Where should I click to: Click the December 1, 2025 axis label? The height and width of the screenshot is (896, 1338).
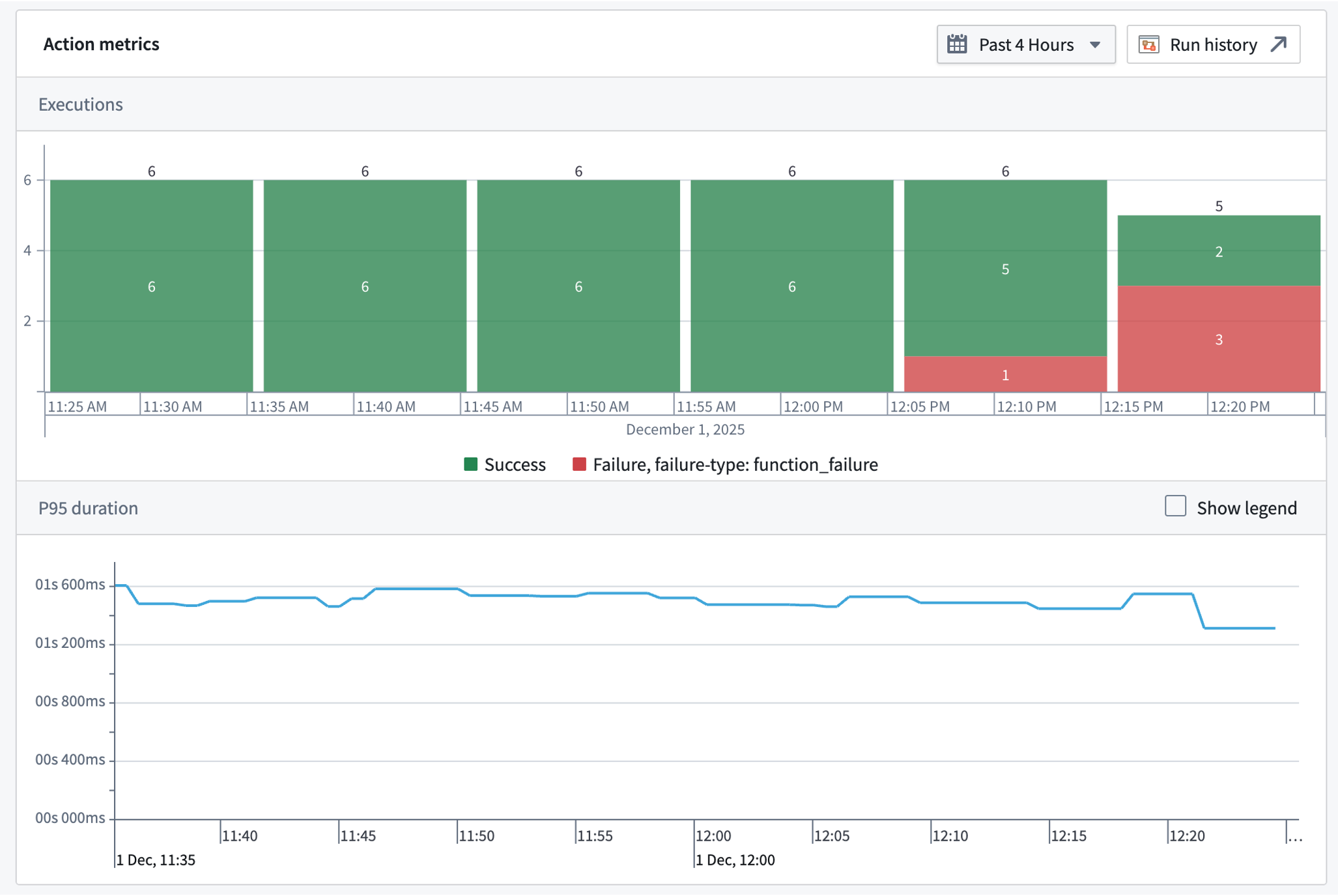[685, 429]
